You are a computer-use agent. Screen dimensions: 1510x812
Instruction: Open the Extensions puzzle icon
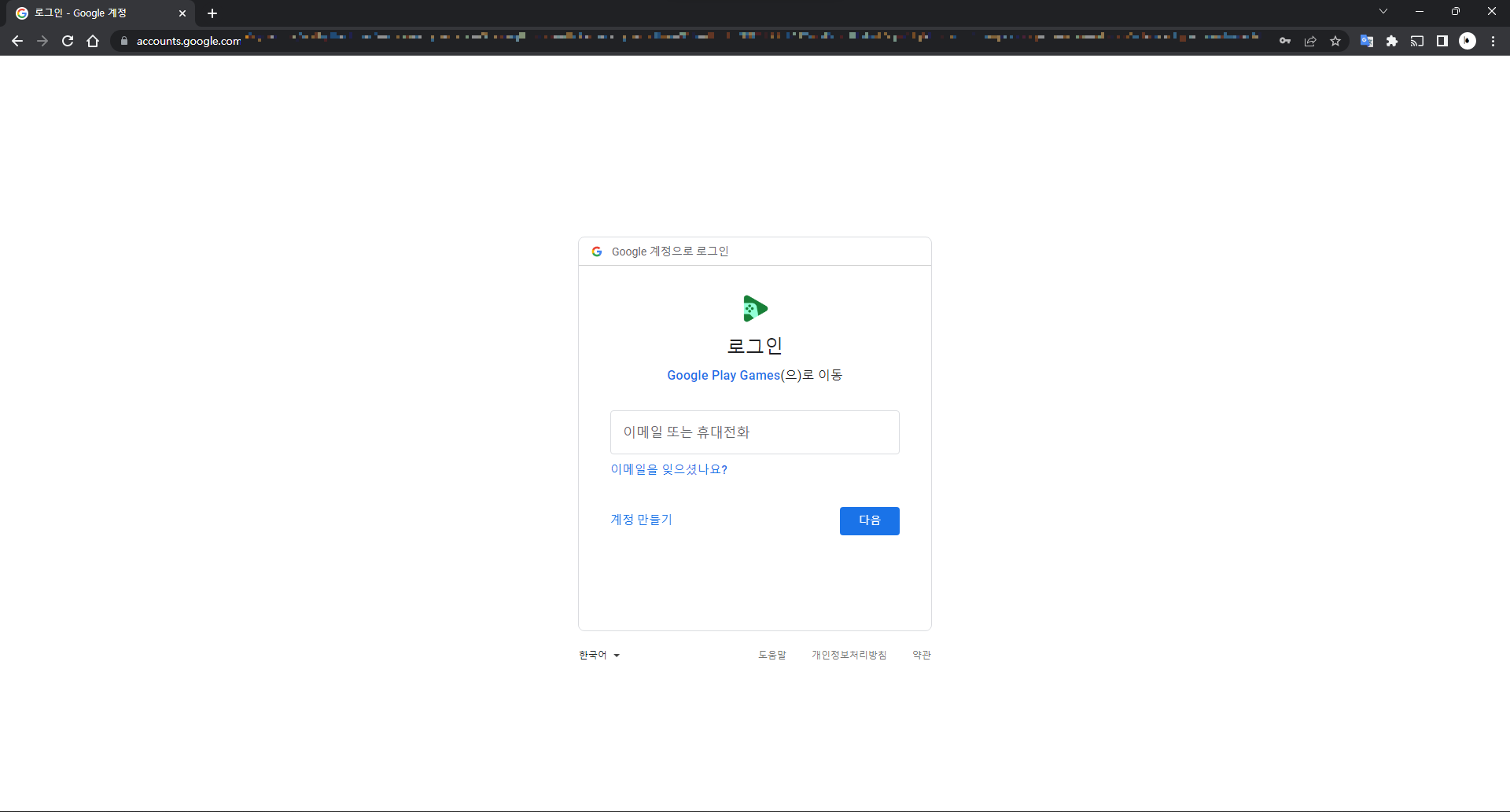click(1392, 41)
